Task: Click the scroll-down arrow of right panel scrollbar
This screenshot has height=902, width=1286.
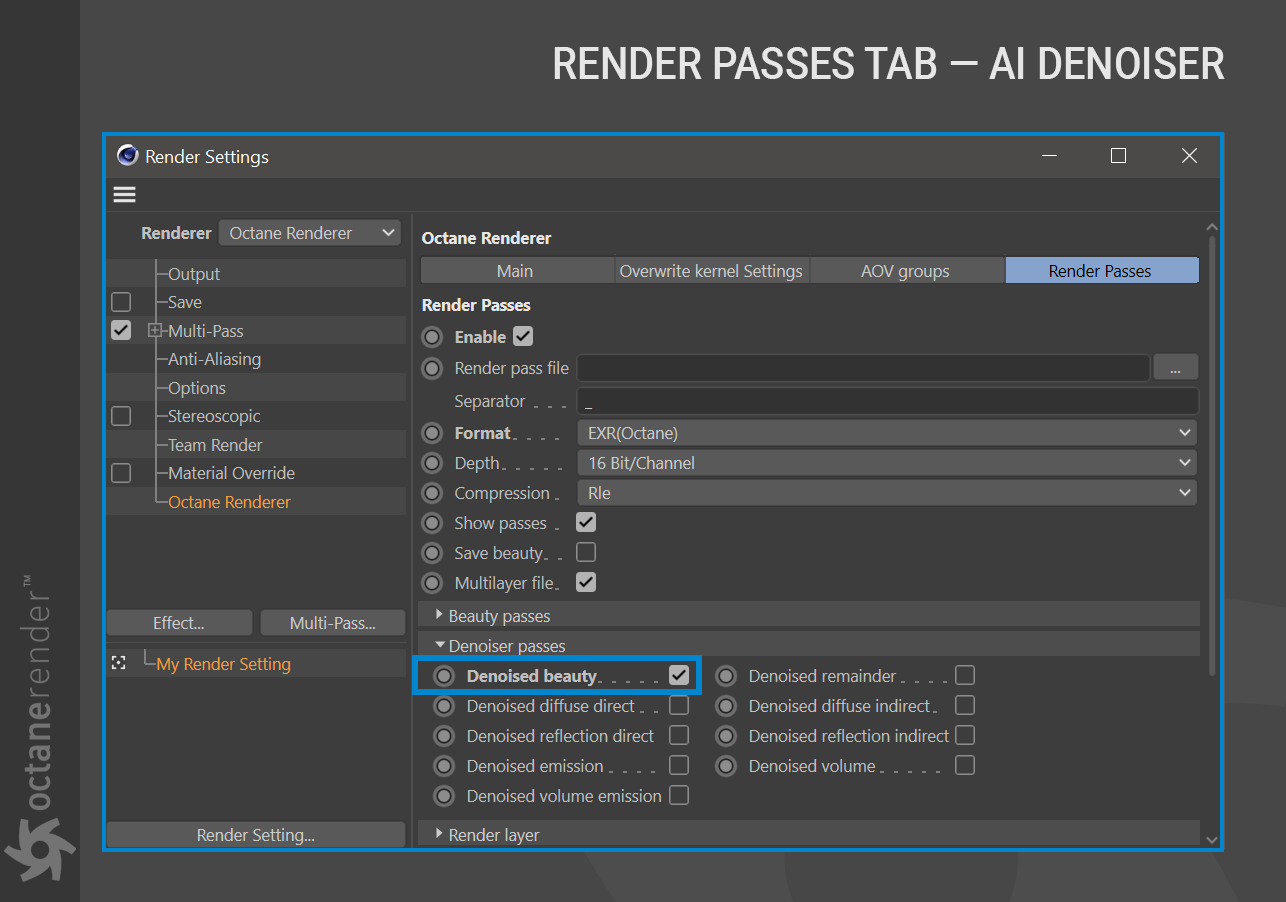Action: tap(1212, 839)
